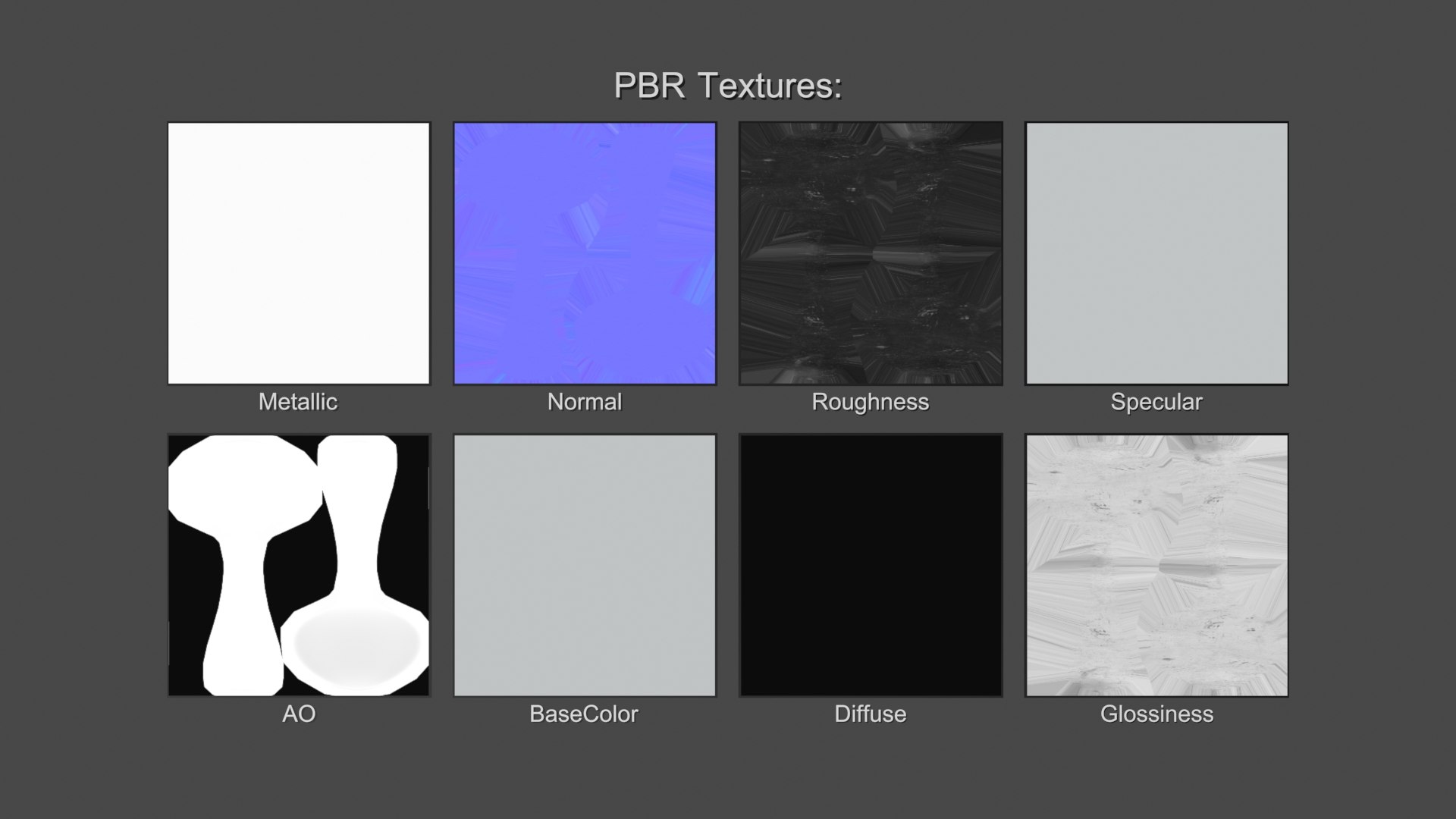Click the PBR Textures heading
Viewport: 1456px width, 819px height.
coord(728,86)
